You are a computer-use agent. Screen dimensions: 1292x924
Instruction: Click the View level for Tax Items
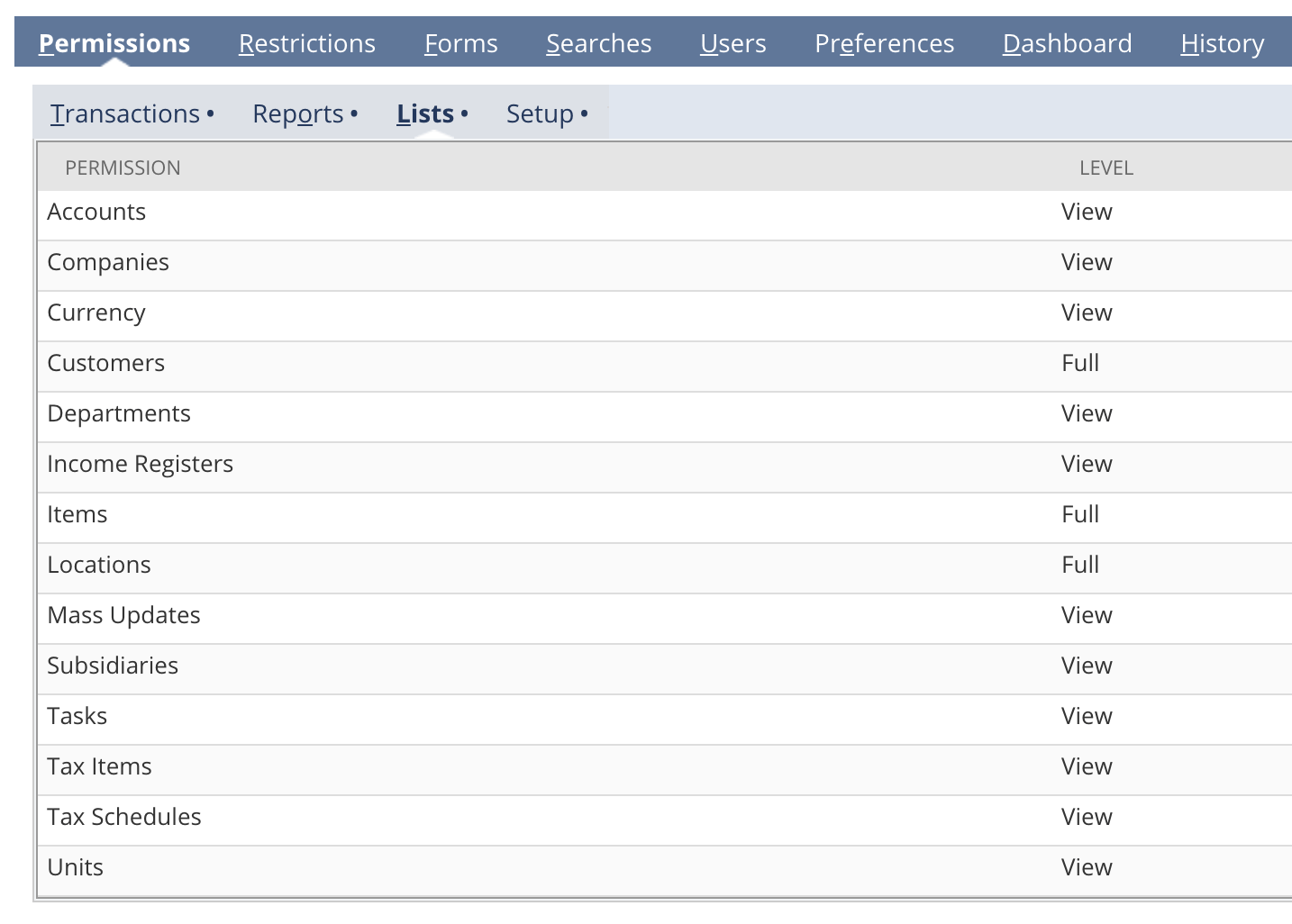(1087, 766)
